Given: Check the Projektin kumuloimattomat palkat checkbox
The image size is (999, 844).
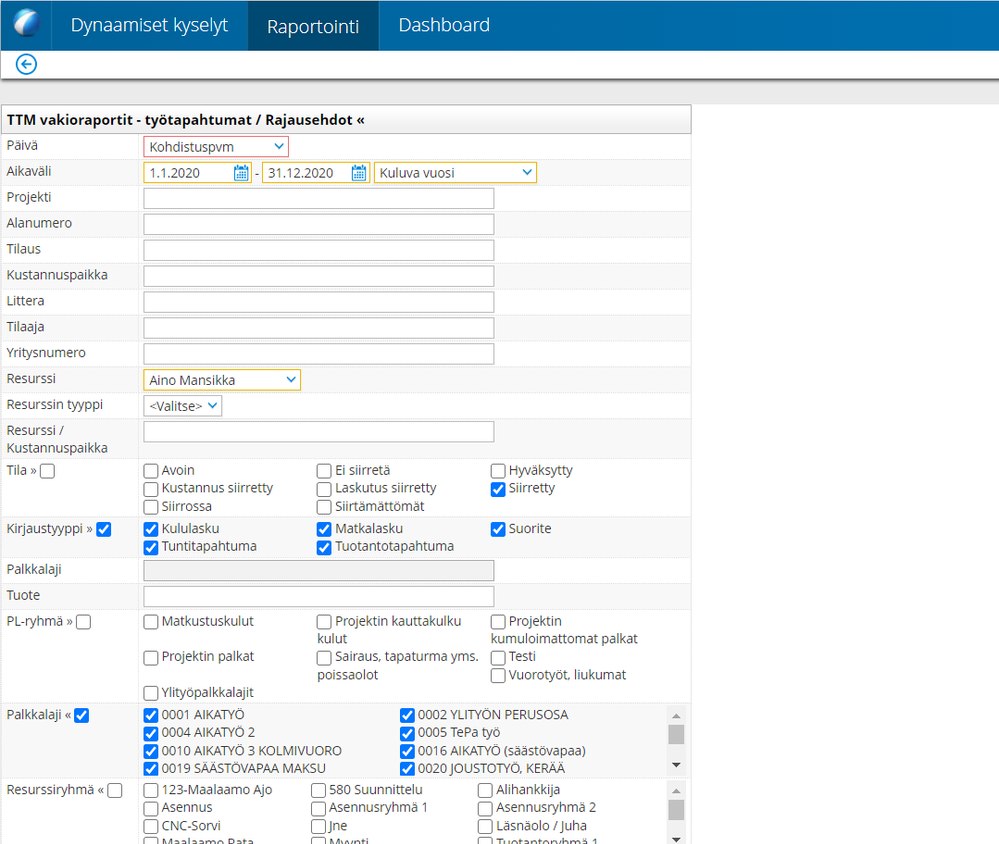Looking at the screenshot, I should click(x=498, y=622).
